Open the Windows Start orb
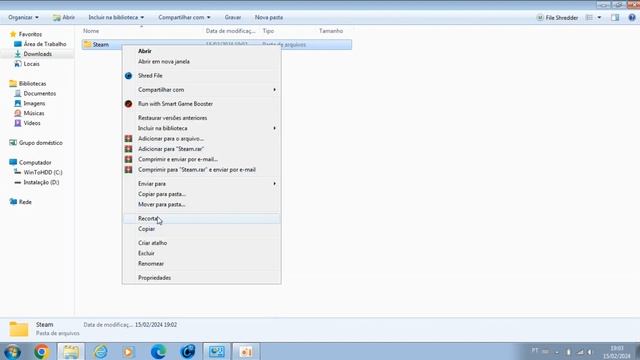 tap(12, 351)
